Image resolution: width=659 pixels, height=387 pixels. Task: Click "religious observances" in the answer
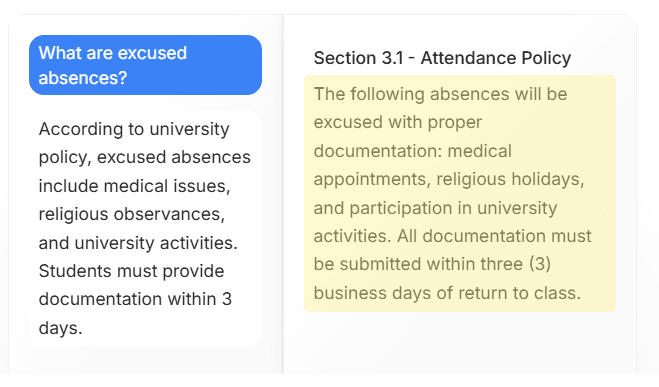[132, 214]
